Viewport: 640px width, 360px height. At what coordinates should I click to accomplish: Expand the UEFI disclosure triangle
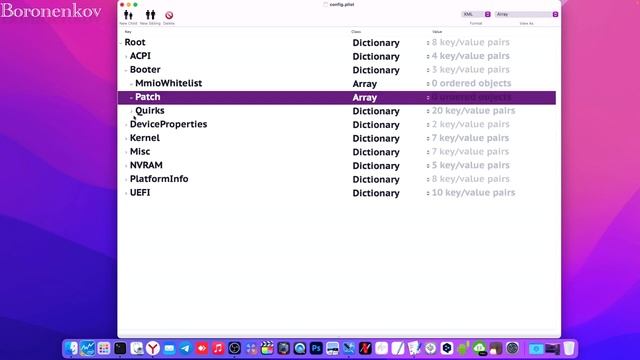tap(126, 193)
